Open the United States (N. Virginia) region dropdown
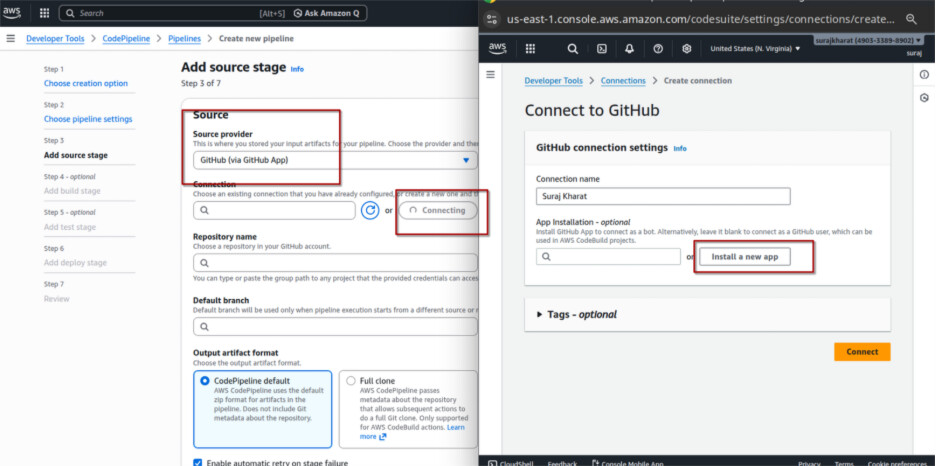Viewport: 936px width, 466px height. click(x=755, y=49)
